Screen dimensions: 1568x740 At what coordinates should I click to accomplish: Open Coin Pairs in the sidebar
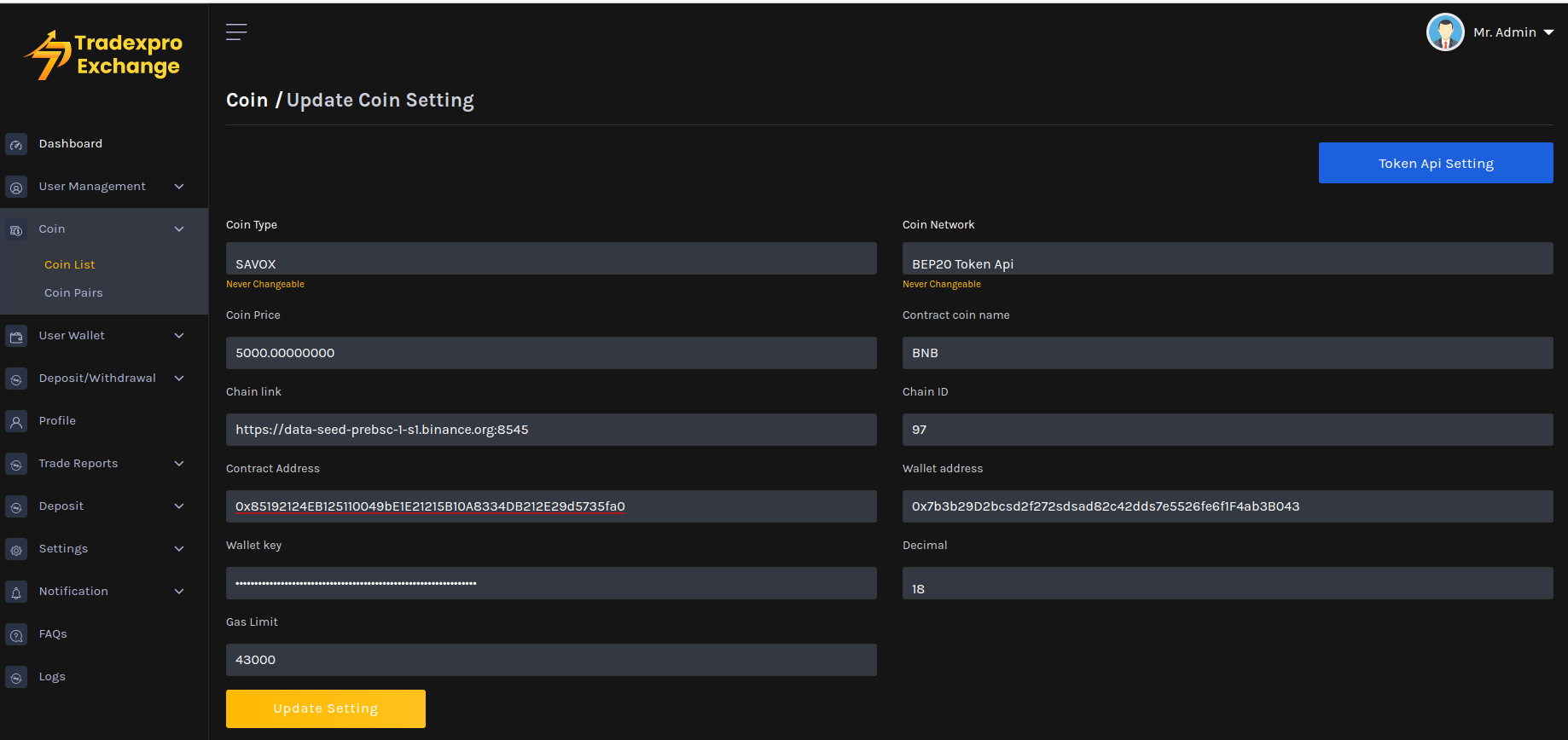click(x=73, y=293)
